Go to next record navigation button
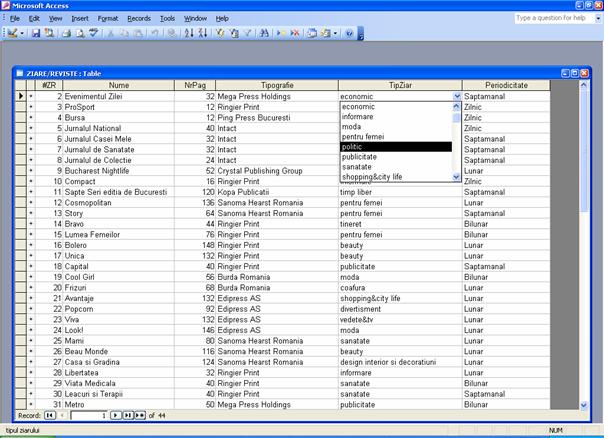Viewport: 604px width, 438px height. pyautogui.click(x=115, y=414)
